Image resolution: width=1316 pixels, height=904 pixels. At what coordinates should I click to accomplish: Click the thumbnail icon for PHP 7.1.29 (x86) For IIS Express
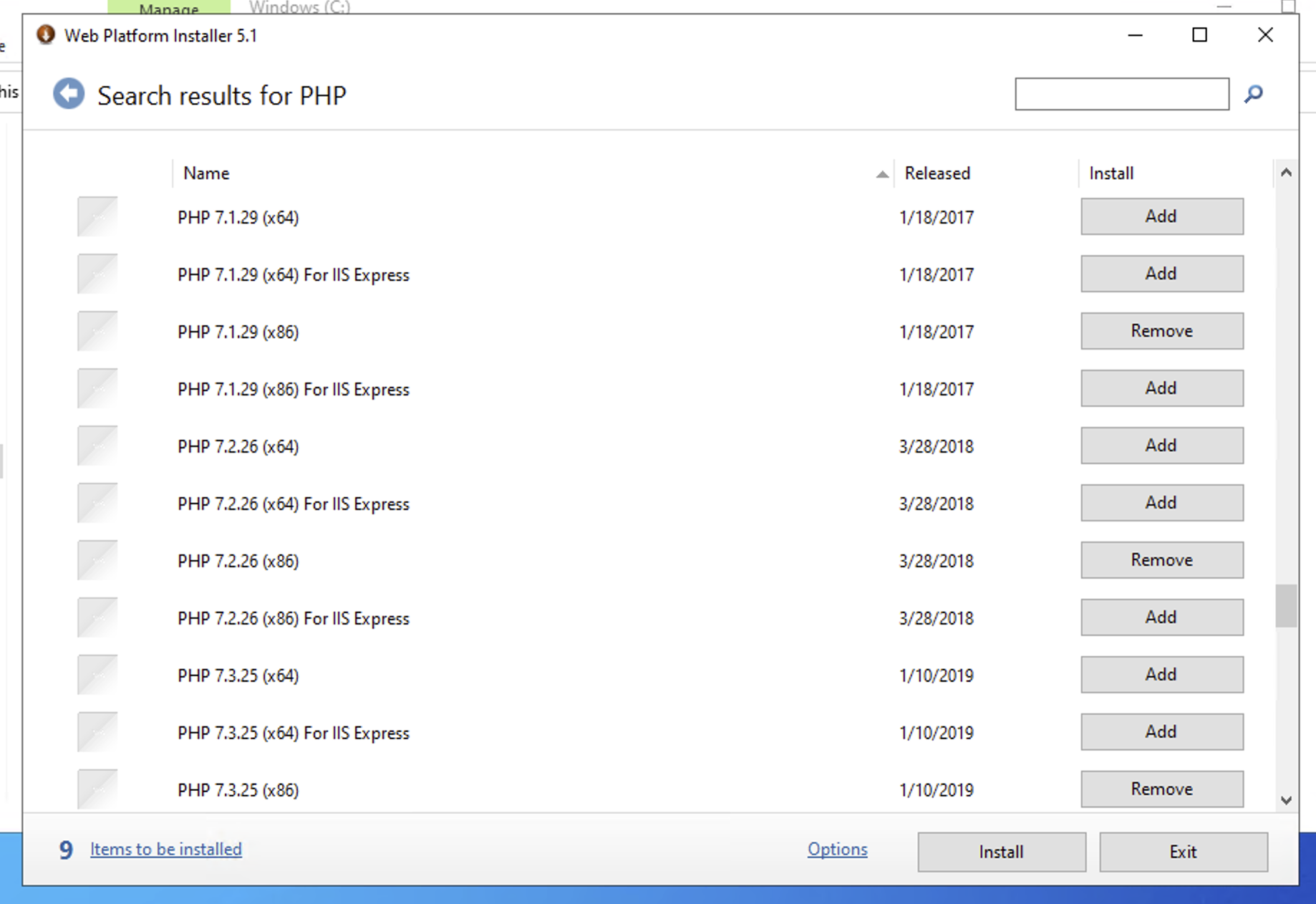coord(97,388)
